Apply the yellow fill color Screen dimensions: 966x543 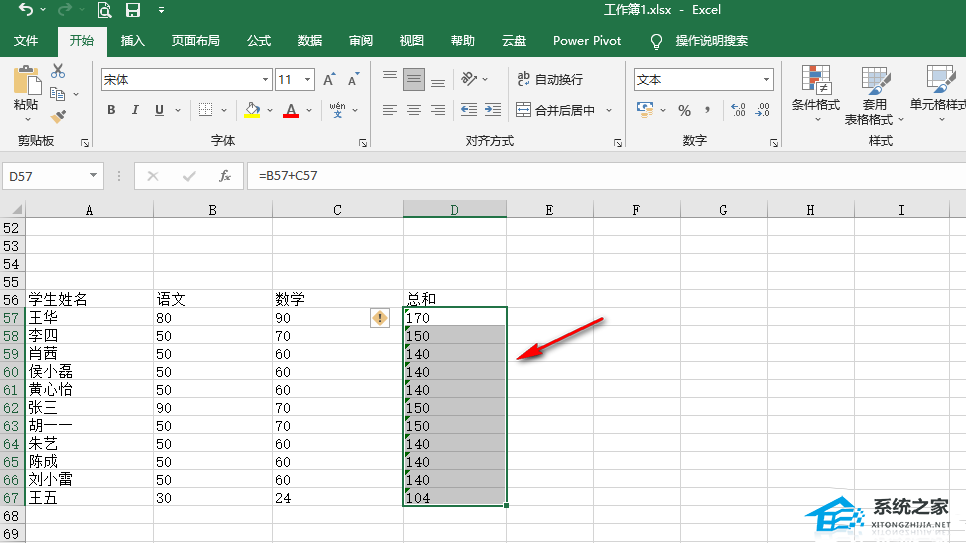[252, 110]
